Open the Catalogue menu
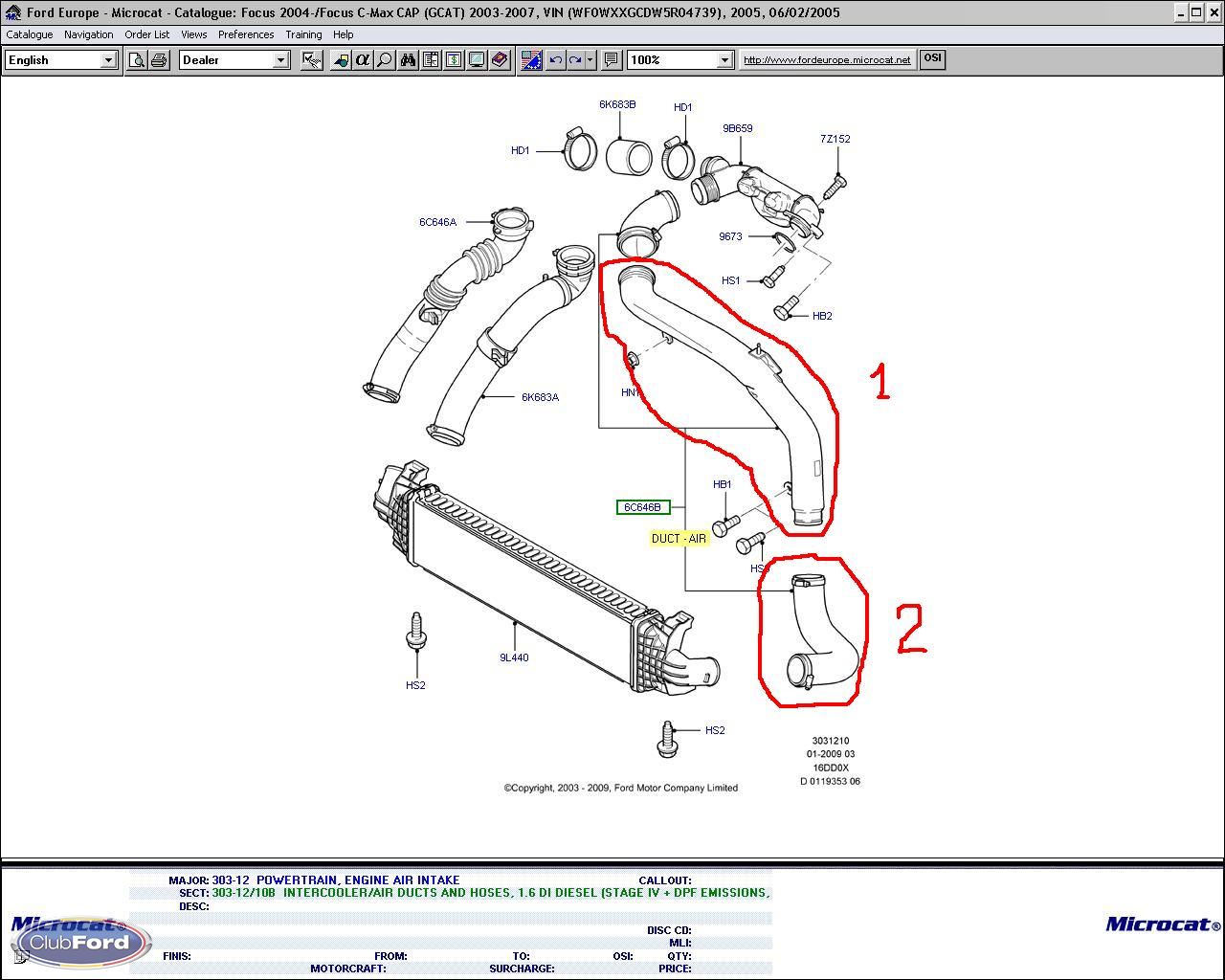This screenshot has height=980, width=1225. [30, 34]
